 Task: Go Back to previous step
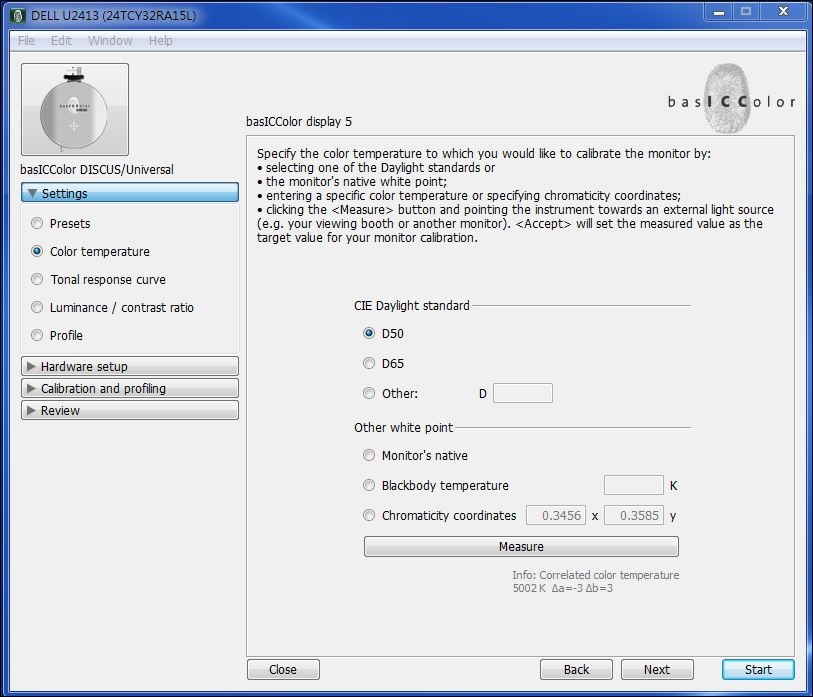(576, 670)
